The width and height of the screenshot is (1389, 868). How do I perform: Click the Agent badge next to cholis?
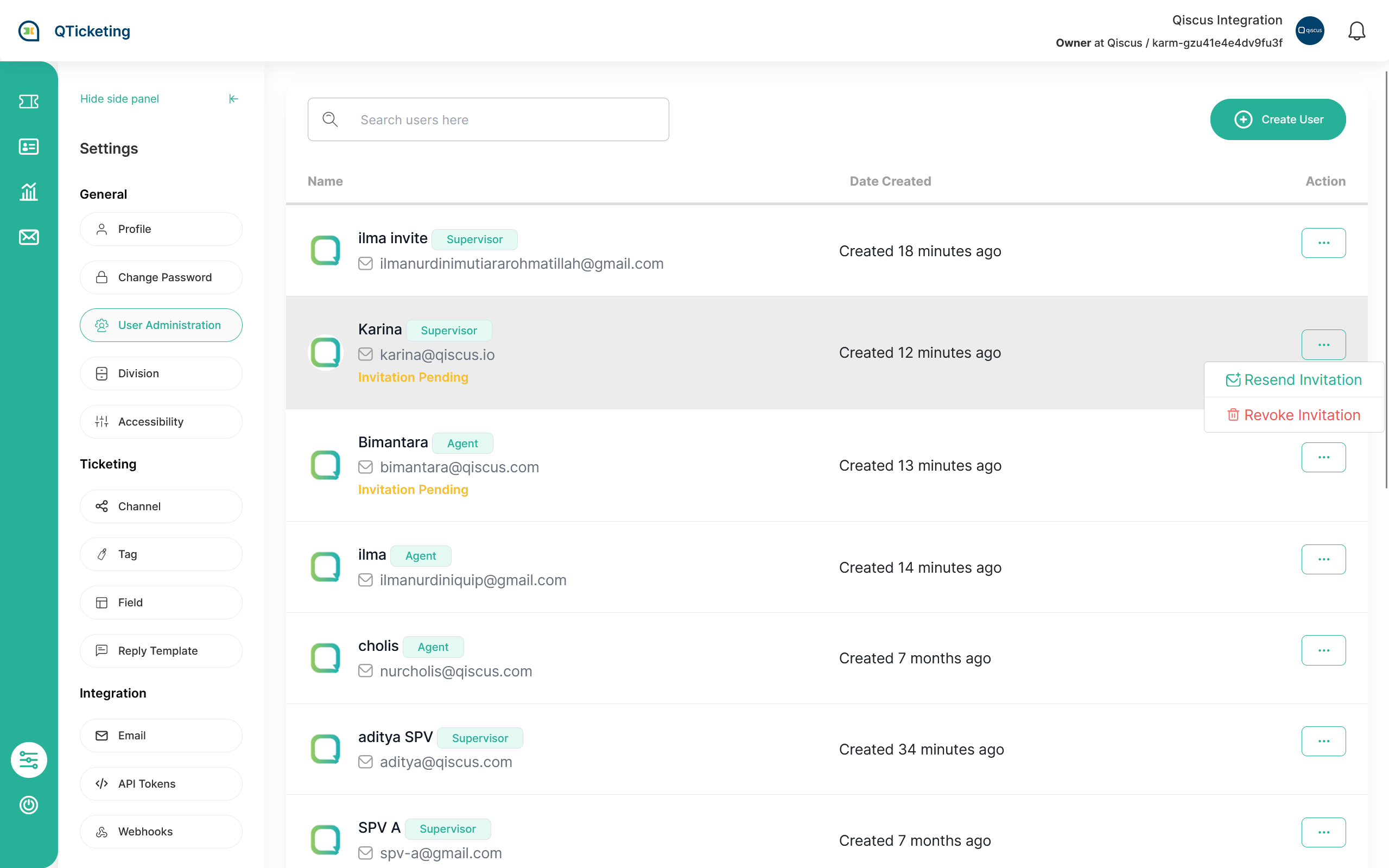click(x=433, y=647)
